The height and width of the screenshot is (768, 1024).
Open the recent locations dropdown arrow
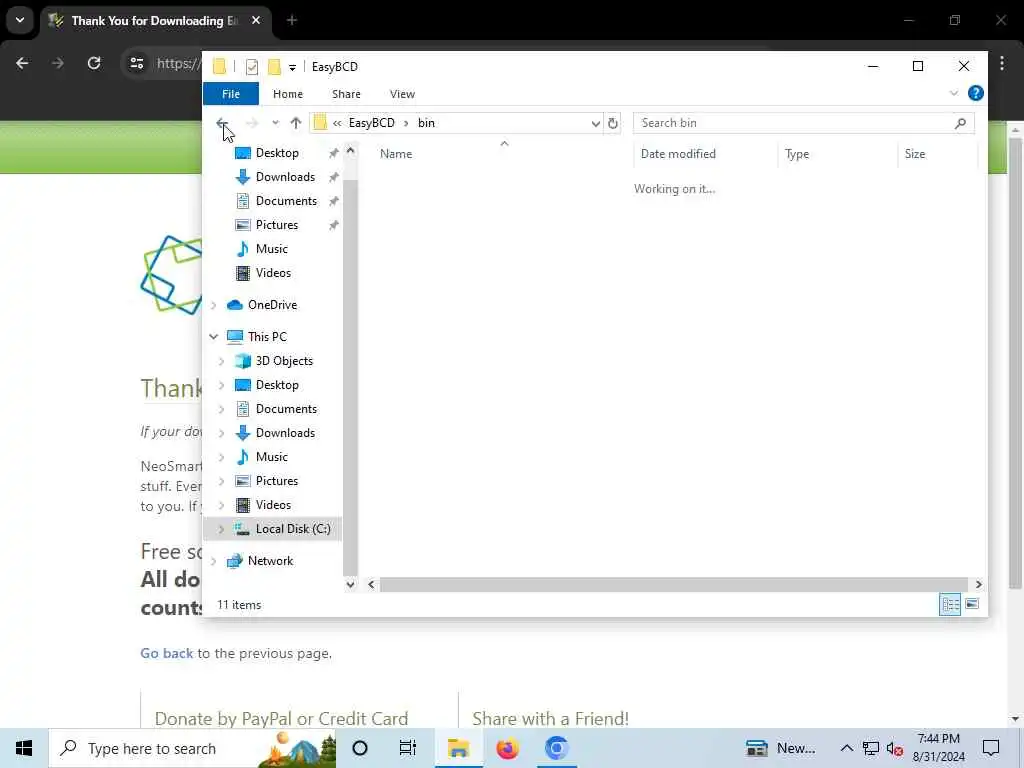coord(276,123)
